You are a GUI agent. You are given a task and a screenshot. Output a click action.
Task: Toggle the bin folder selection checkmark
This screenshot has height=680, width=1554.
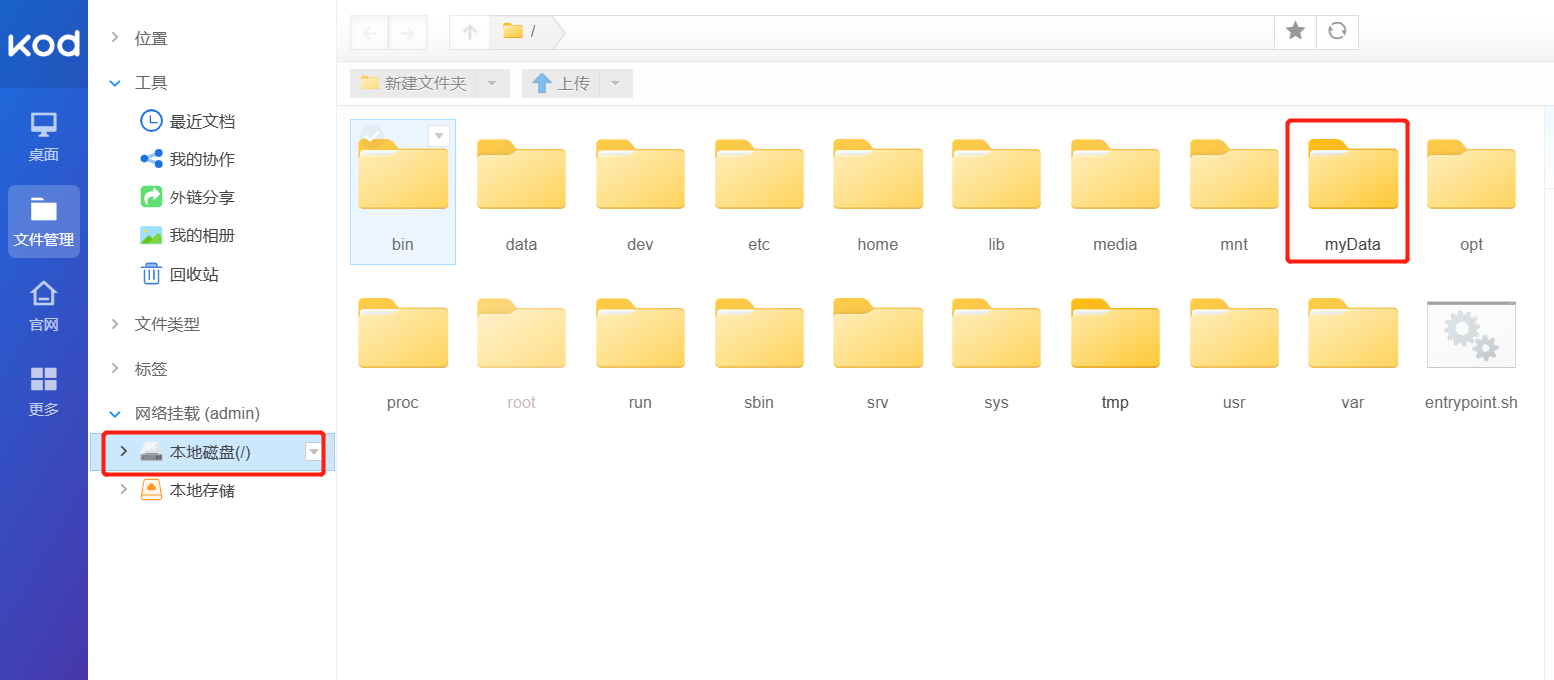point(372,136)
